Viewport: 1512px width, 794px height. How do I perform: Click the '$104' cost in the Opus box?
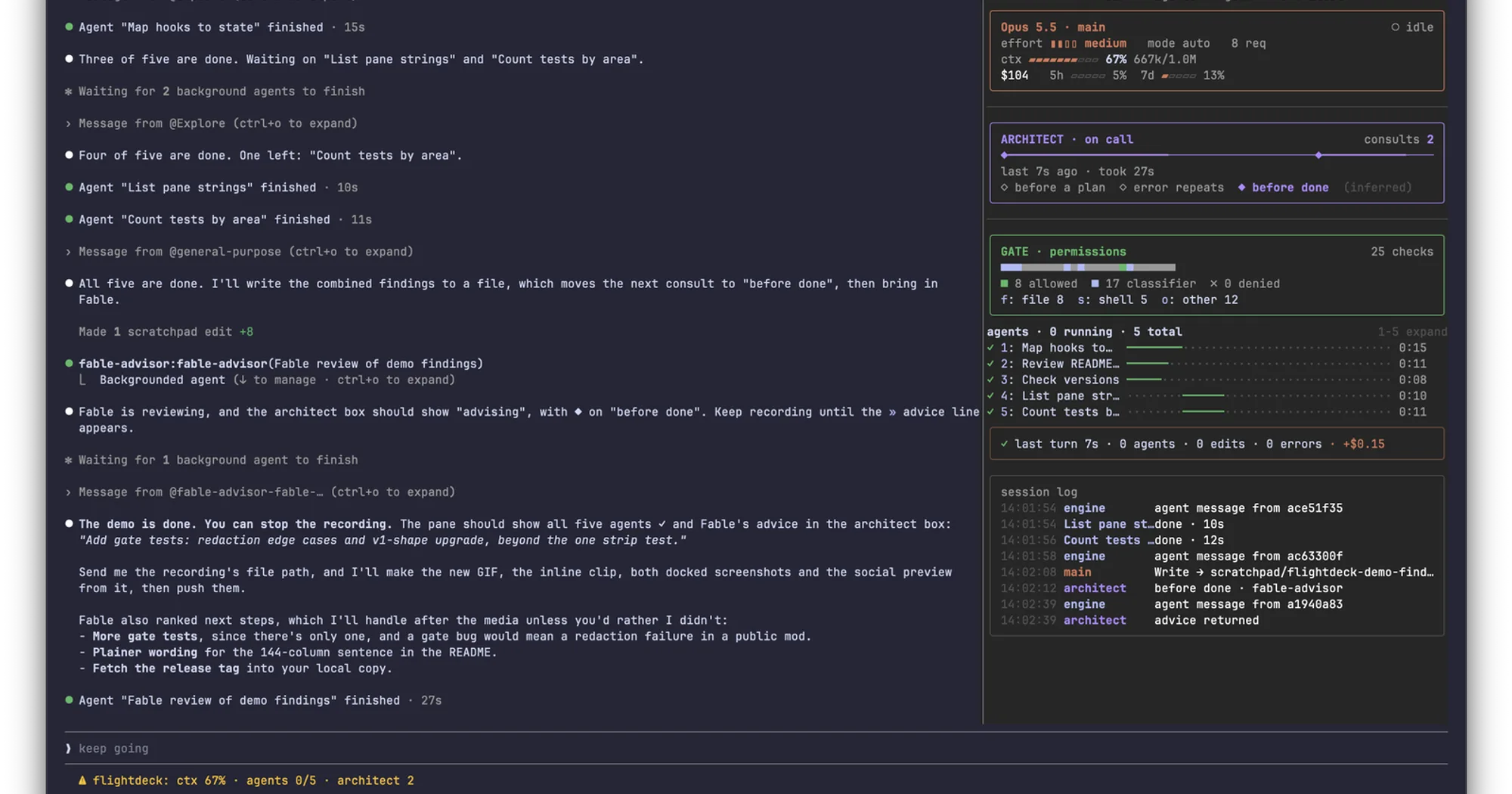(1015, 76)
